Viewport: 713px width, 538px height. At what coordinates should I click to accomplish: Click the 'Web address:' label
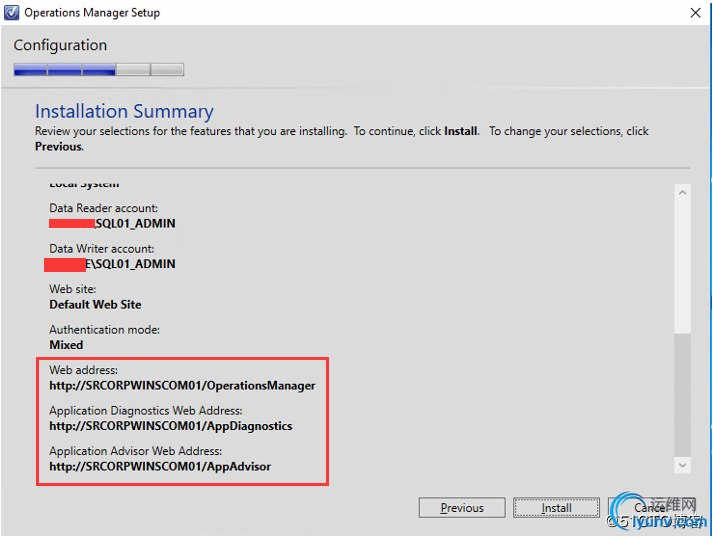83,370
